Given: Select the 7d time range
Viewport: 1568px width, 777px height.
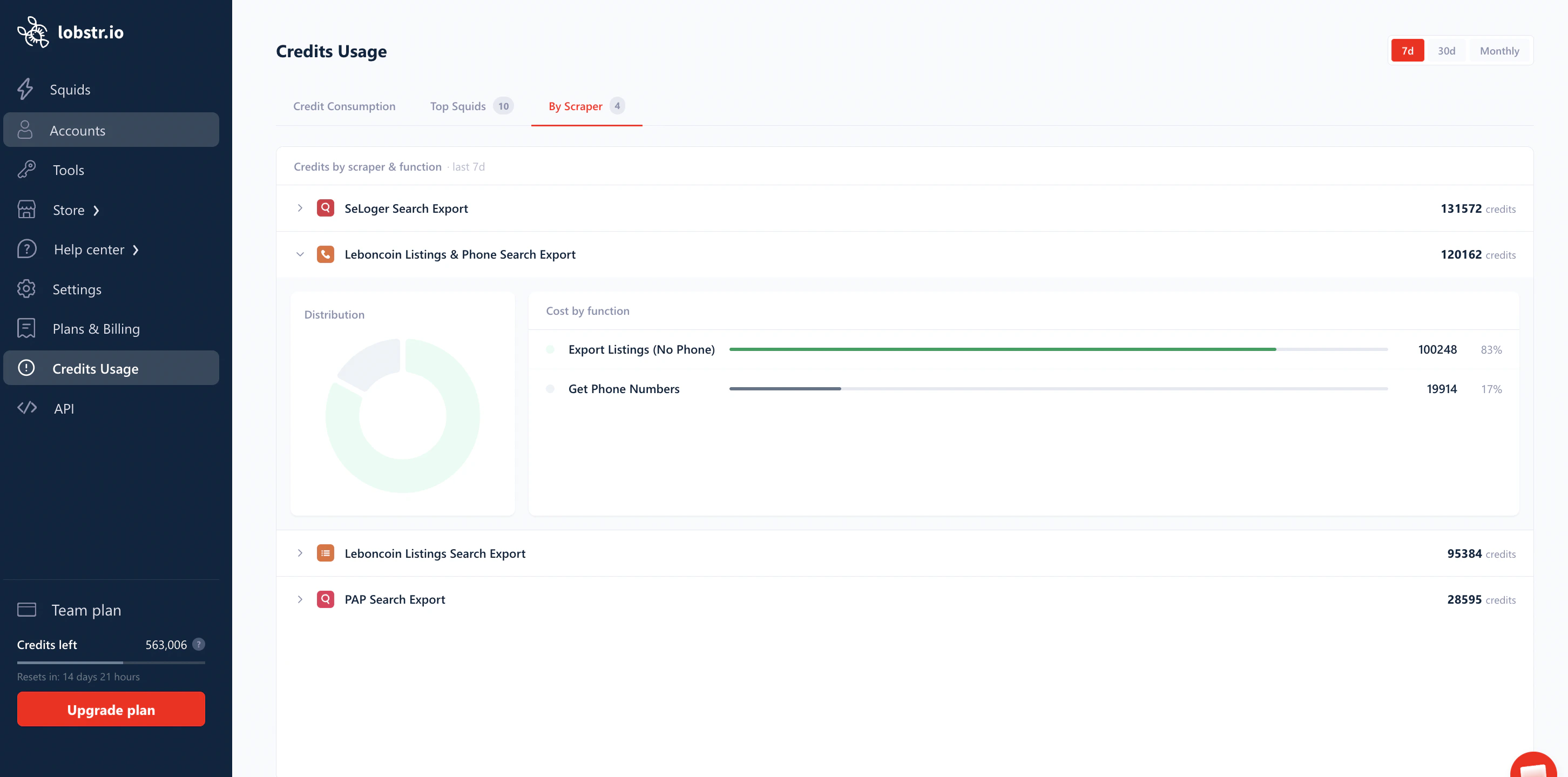Looking at the screenshot, I should (1407, 51).
